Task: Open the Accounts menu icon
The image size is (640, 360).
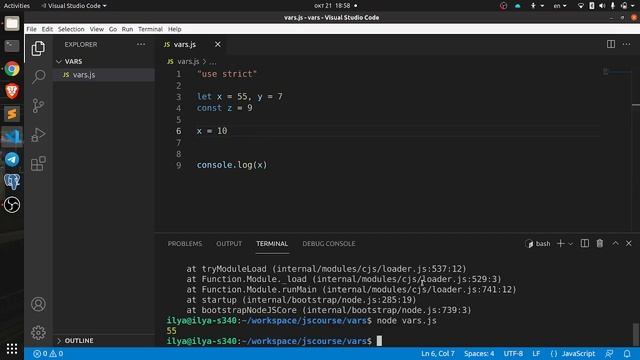Action: 38,304
